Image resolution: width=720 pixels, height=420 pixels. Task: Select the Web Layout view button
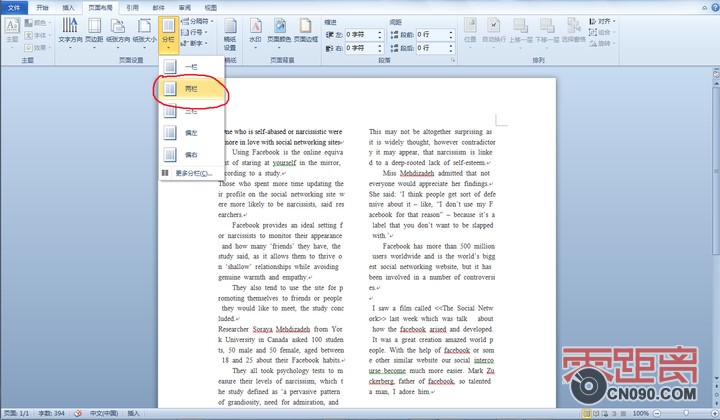pyautogui.click(x=605, y=414)
